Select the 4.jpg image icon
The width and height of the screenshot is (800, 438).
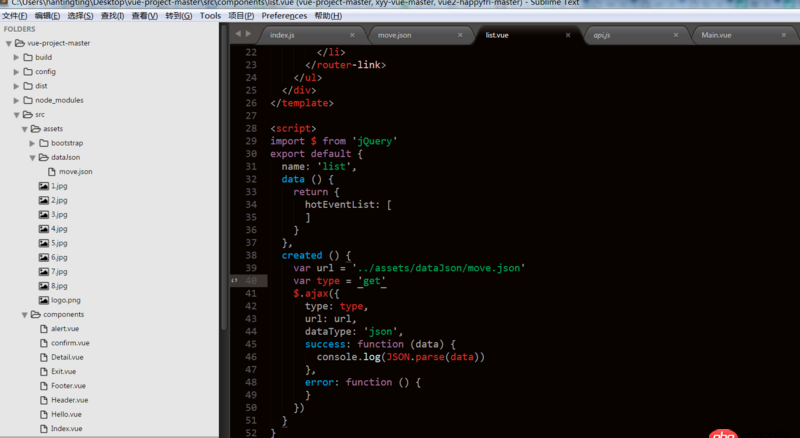click(44, 229)
